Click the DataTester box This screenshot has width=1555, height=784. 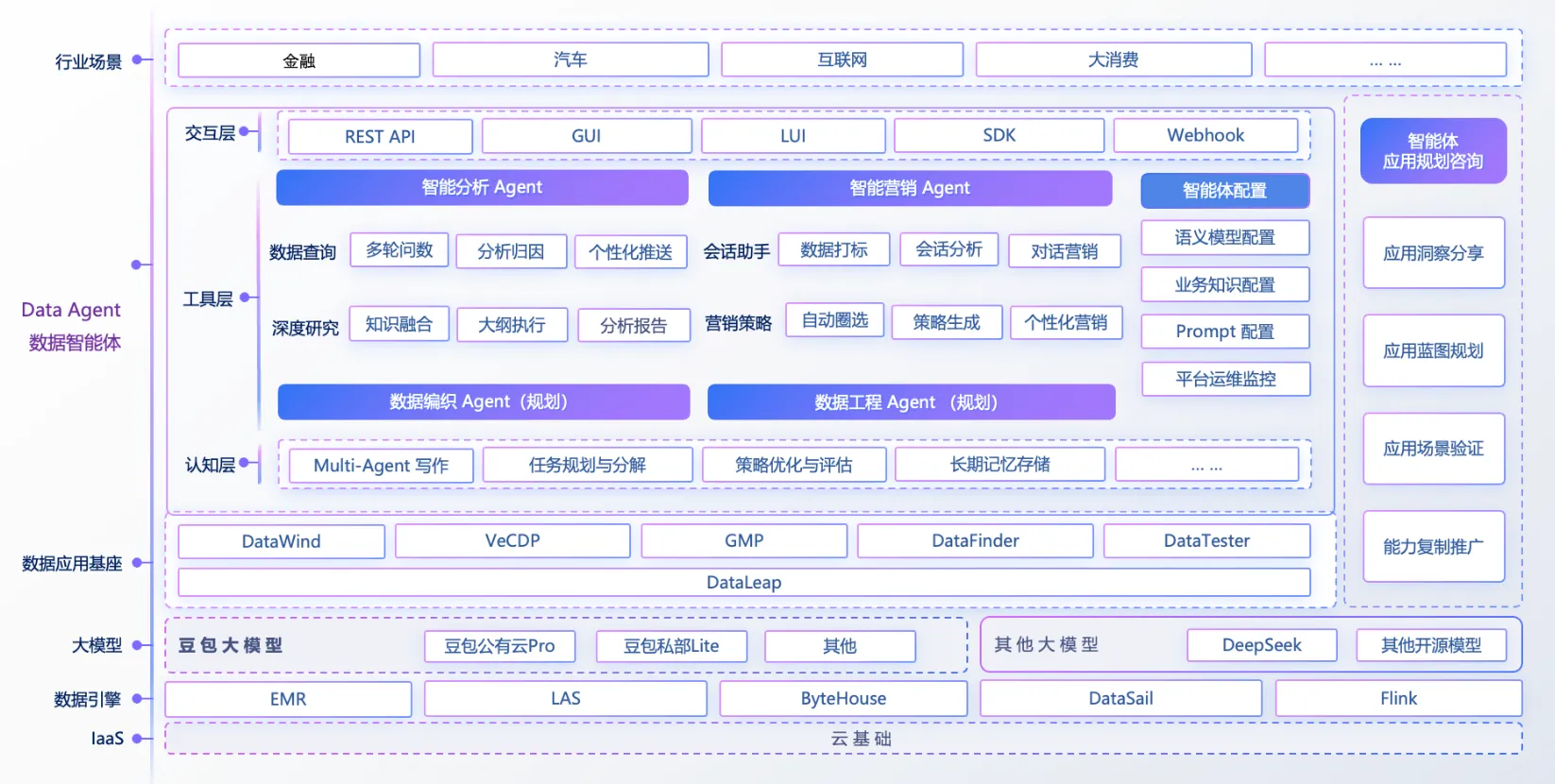(1206, 540)
